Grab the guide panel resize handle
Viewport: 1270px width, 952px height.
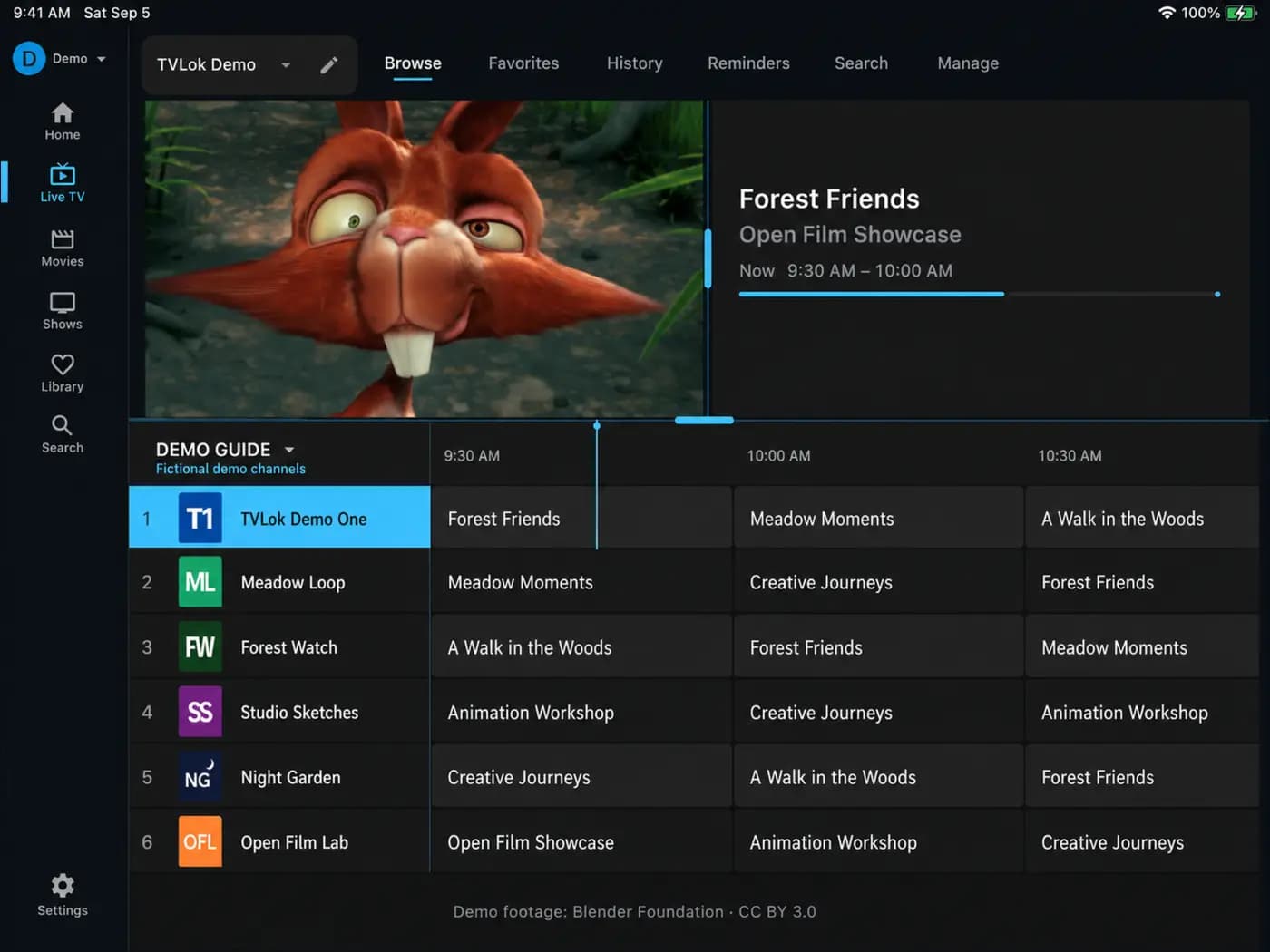point(704,420)
